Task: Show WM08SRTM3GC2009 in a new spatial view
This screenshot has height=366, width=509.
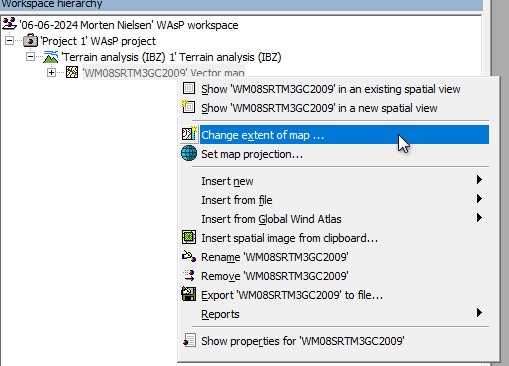Action: (335, 108)
